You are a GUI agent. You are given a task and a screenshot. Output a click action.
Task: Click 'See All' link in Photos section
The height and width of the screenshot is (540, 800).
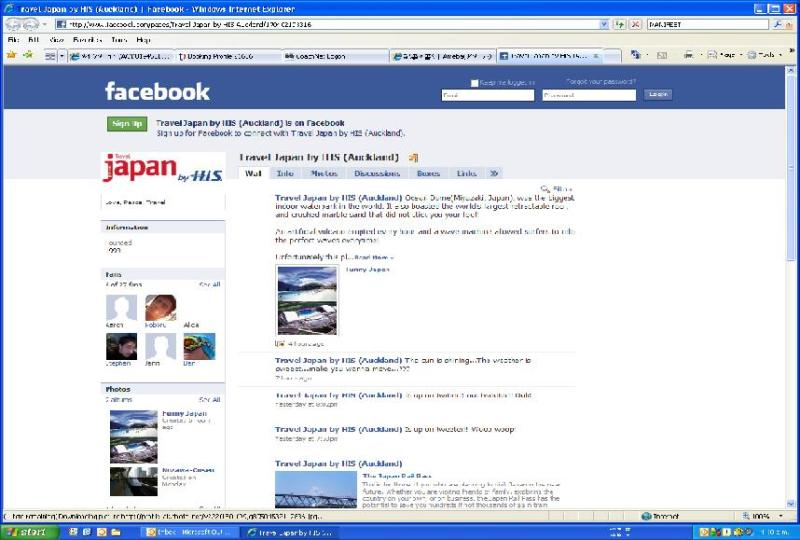tap(210, 400)
